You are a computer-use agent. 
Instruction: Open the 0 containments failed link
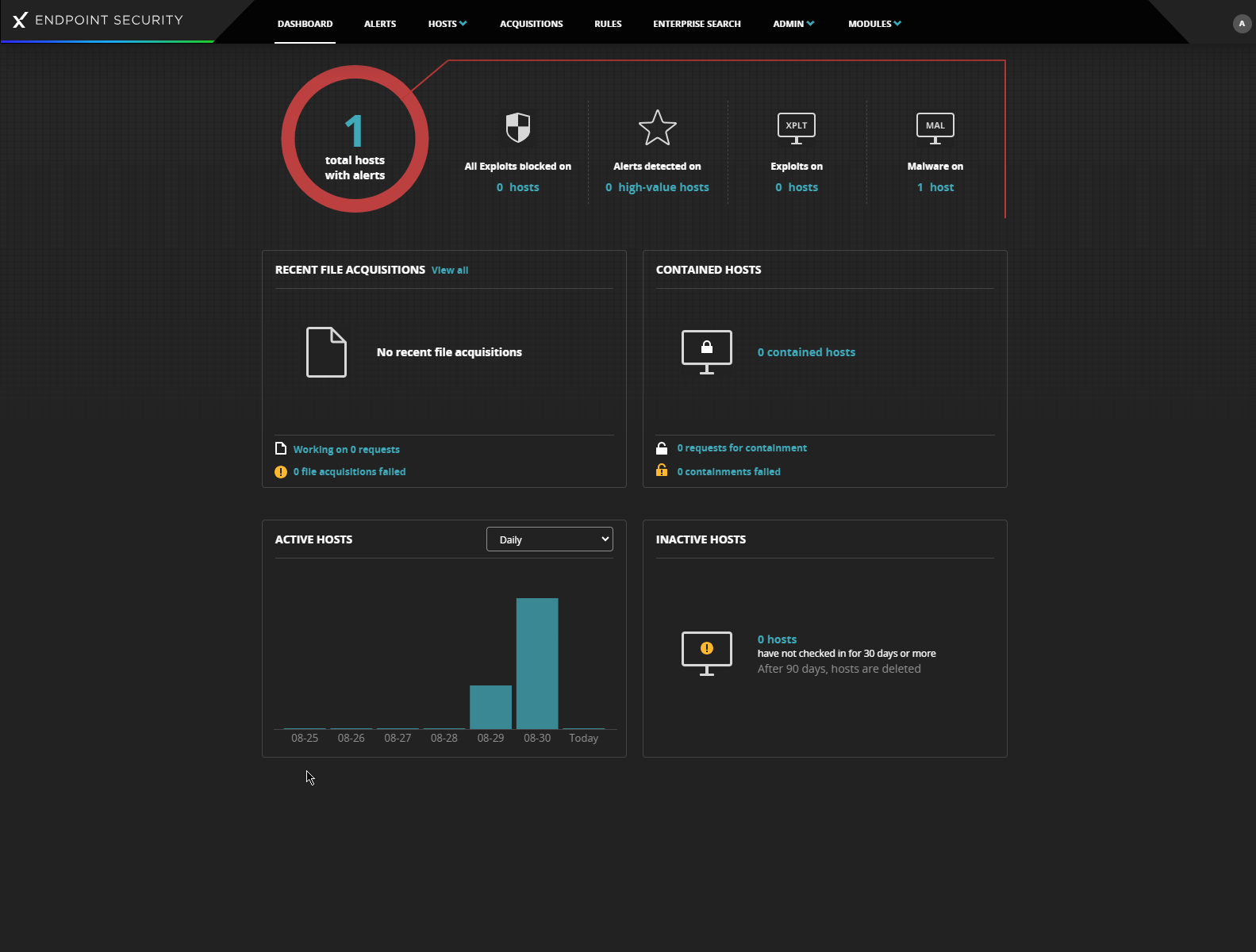coord(728,472)
